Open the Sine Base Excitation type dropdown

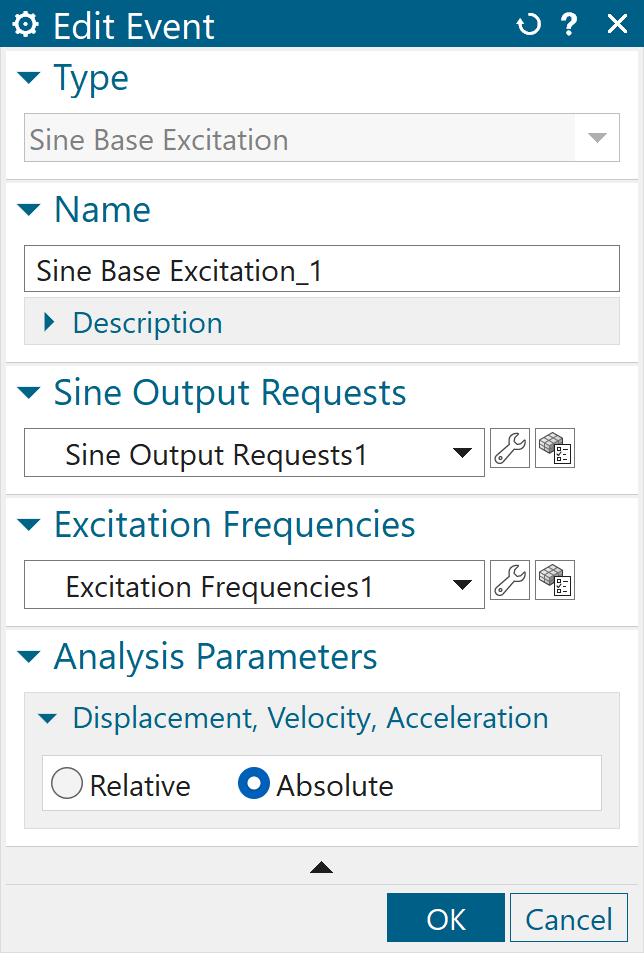point(597,138)
